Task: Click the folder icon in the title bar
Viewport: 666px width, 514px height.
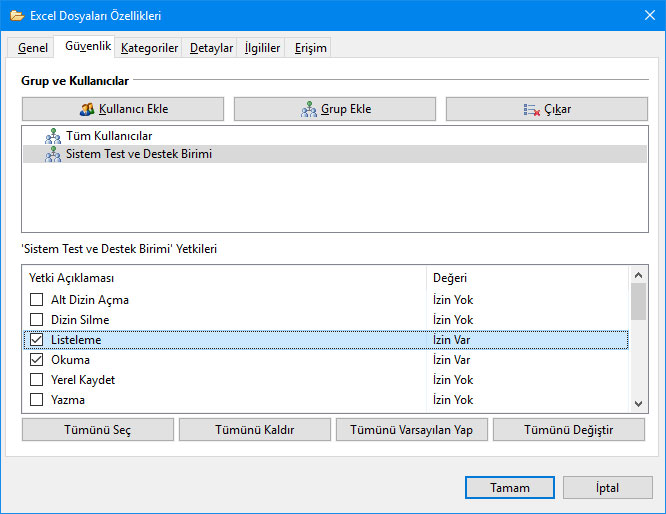Action: (17, 16)
